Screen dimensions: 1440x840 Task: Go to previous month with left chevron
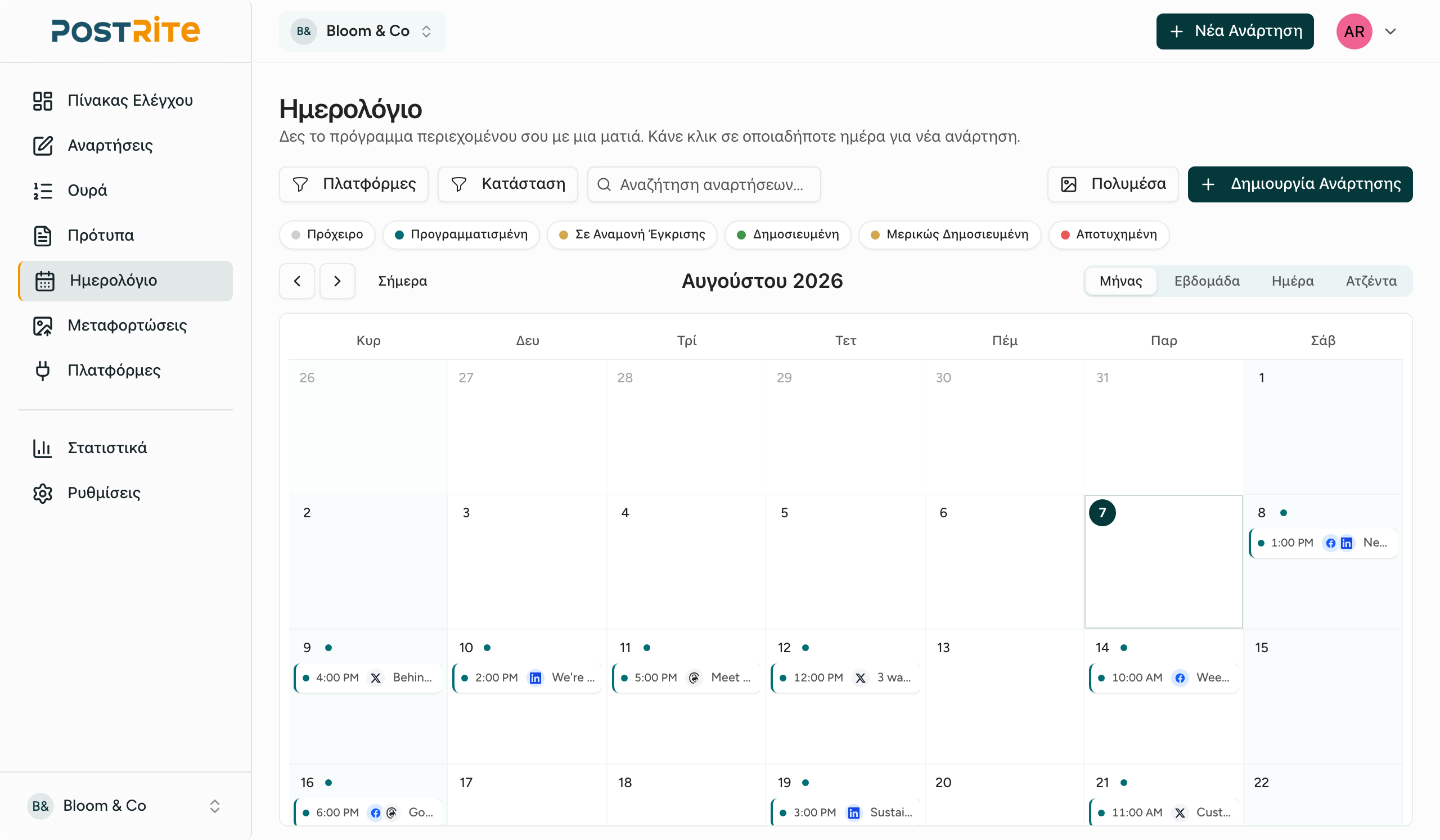click(x=297, y=281)
